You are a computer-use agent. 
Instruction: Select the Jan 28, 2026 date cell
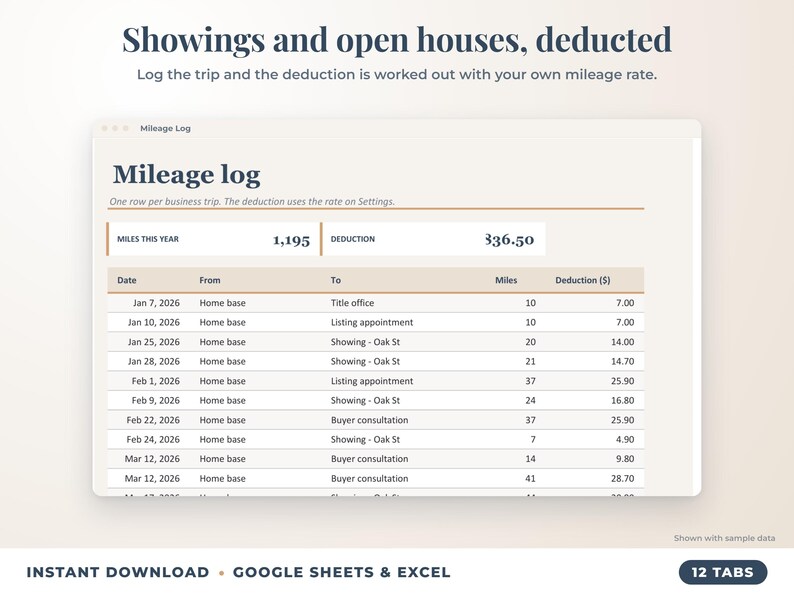(153, 361)
